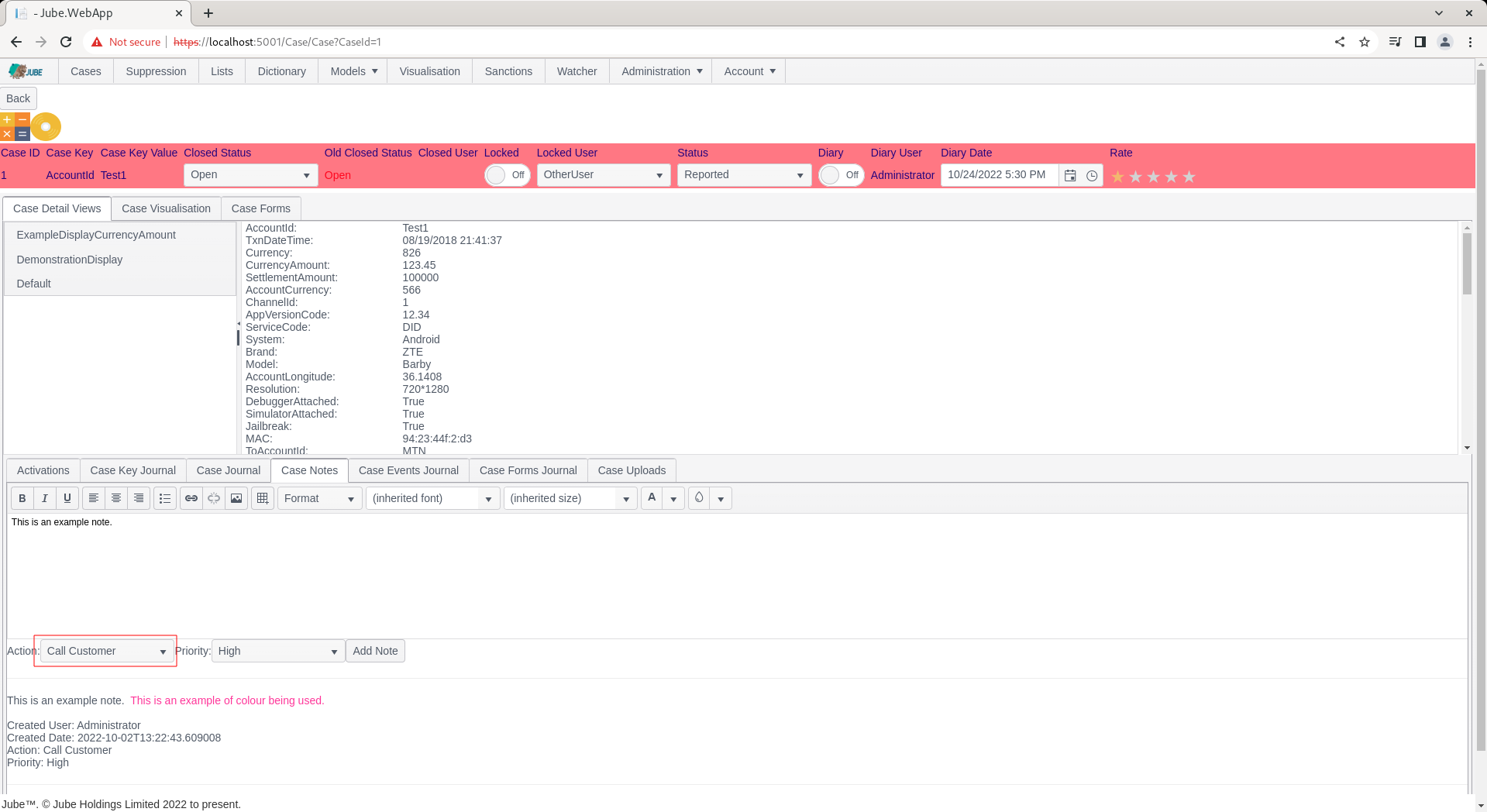
Task: Expand the Administration menu
Action: pyautogui.click(x=662, y=71)
